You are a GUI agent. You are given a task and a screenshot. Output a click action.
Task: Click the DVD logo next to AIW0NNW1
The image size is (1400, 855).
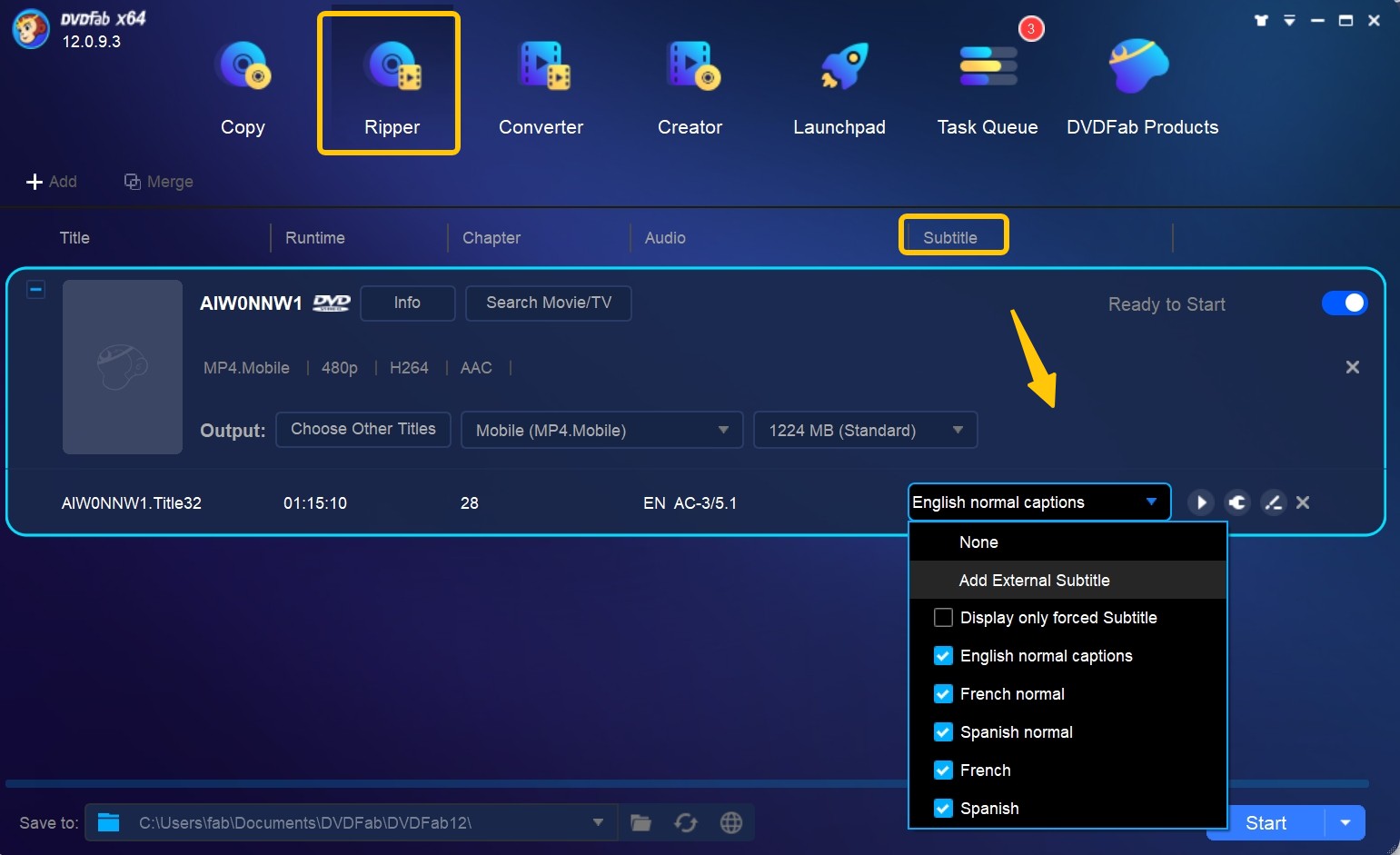(x=332, y=303)
